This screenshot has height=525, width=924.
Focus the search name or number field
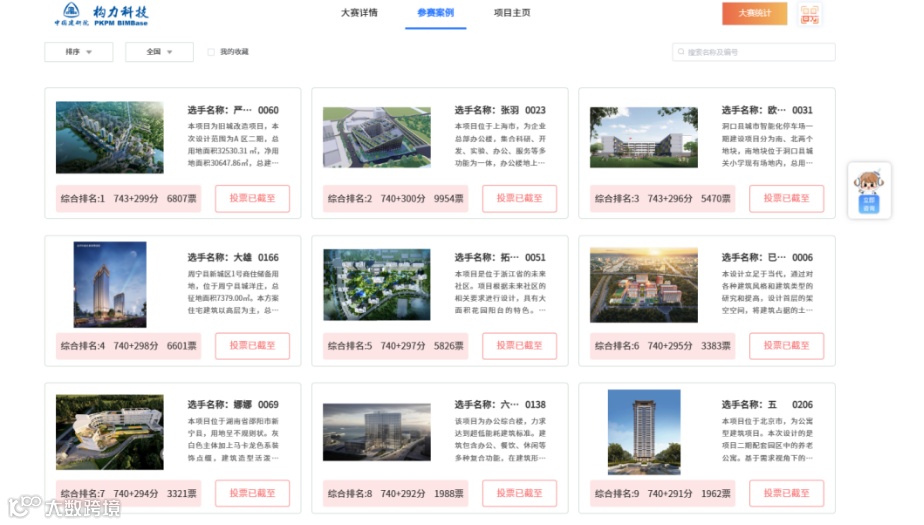[x=754, y=52]
